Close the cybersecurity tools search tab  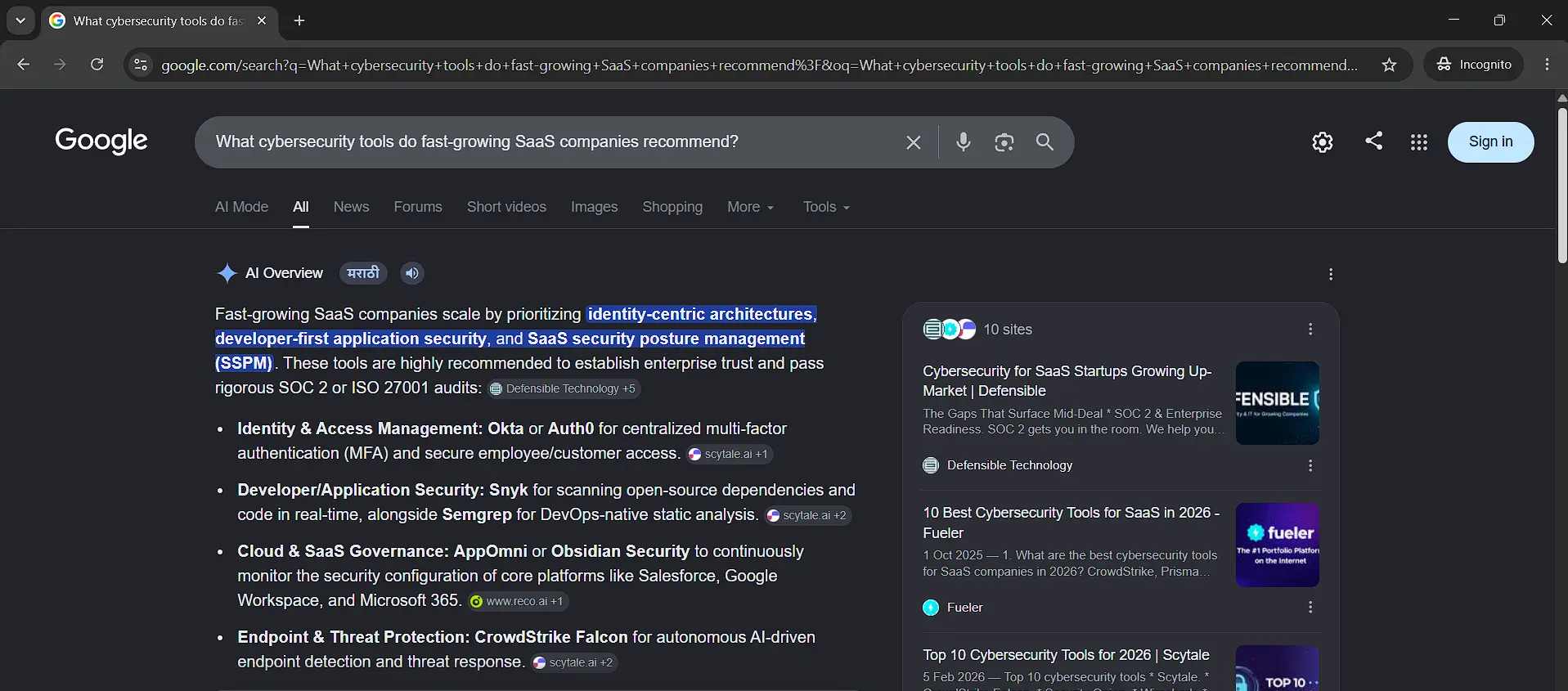262,20
